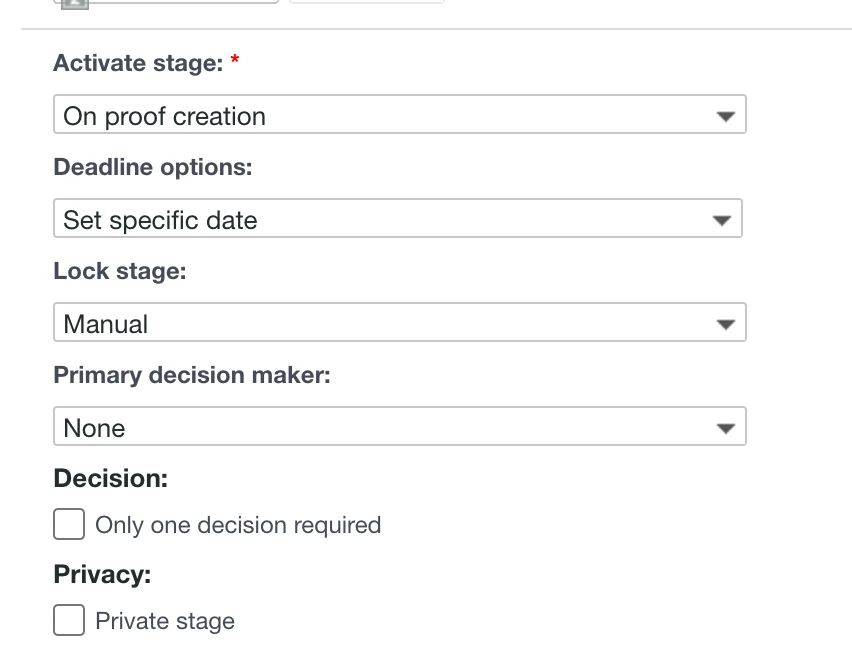Click the "Activate stage:" field label
Image resolution: width=852 pixels, height=668 pixels.
coord(138,63)
